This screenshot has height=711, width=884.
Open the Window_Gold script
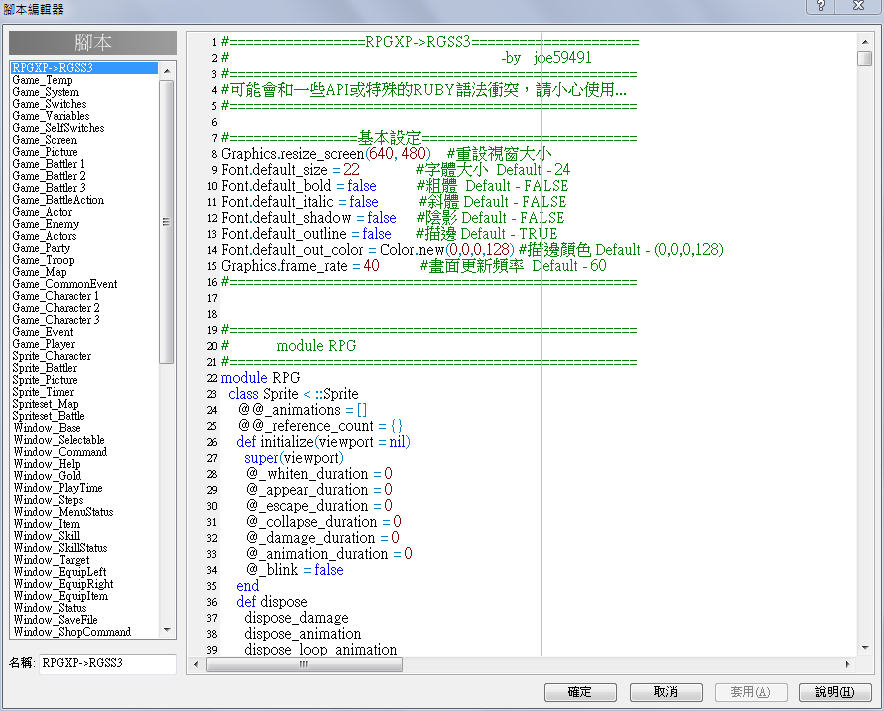(47, 476)
